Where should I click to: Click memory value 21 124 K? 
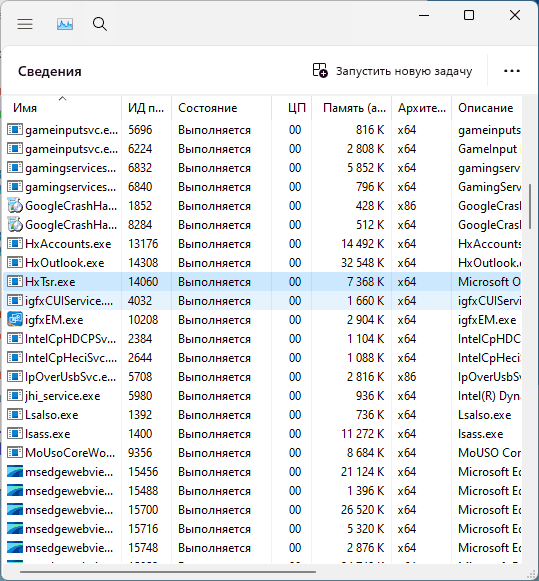pos(363,472)
